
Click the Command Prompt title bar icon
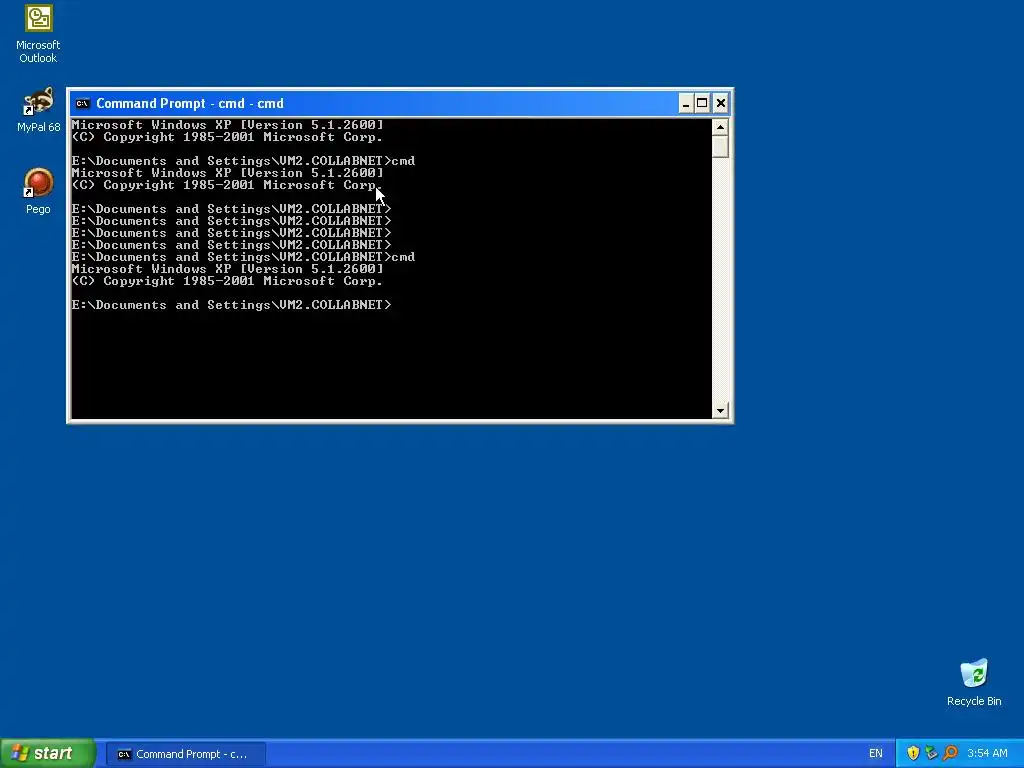coord(82,103)
